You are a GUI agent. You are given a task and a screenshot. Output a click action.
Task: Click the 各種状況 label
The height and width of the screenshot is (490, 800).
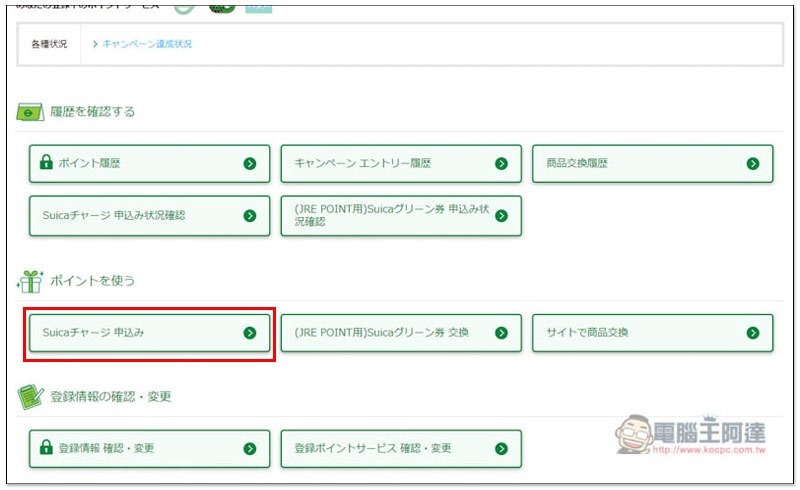tap(49, 44)
